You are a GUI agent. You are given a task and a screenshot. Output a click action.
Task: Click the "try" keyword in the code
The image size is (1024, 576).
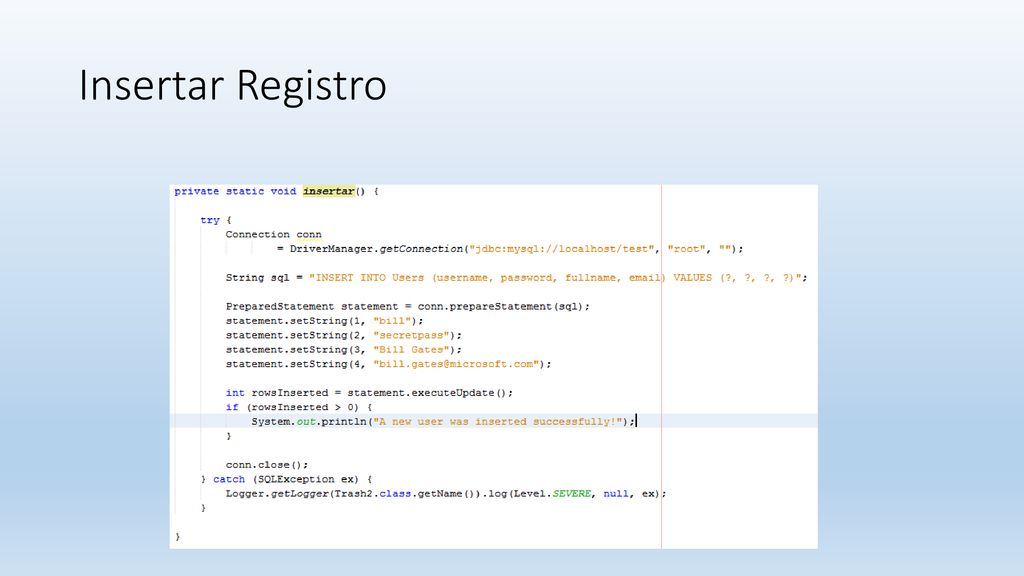(210, 220)
